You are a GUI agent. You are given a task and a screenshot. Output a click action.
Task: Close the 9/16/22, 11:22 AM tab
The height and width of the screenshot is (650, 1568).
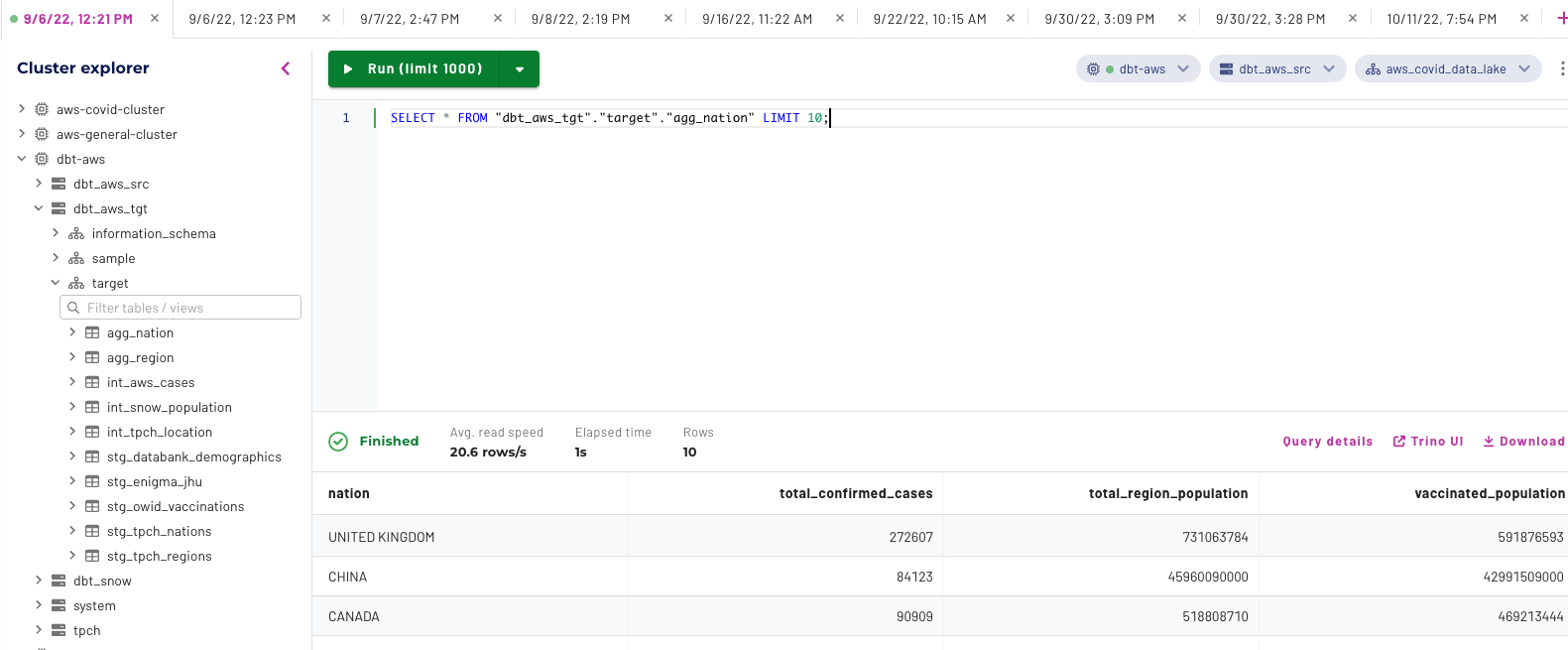pos(840,18)
